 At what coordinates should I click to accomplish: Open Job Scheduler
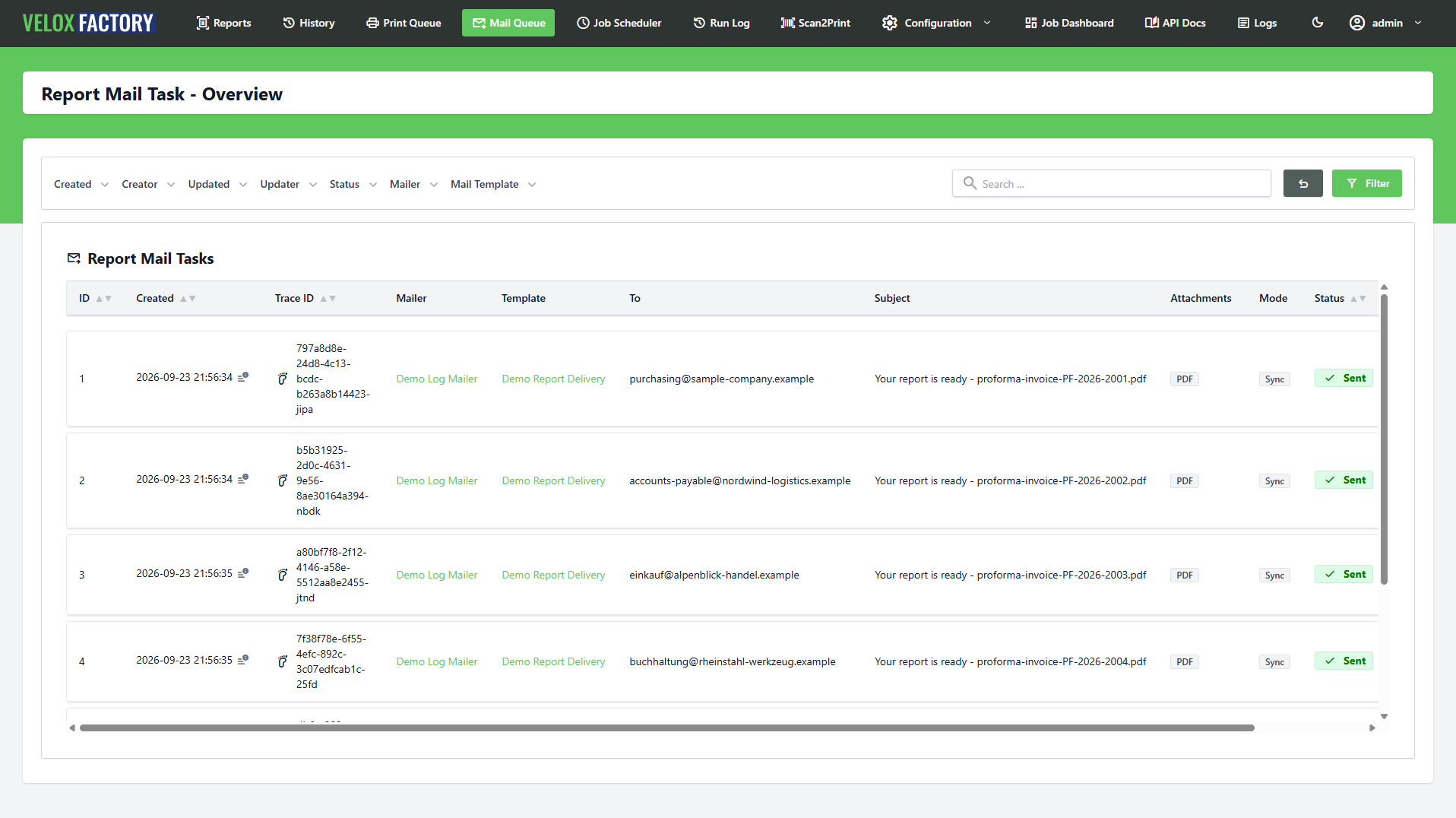pos(619,23)
